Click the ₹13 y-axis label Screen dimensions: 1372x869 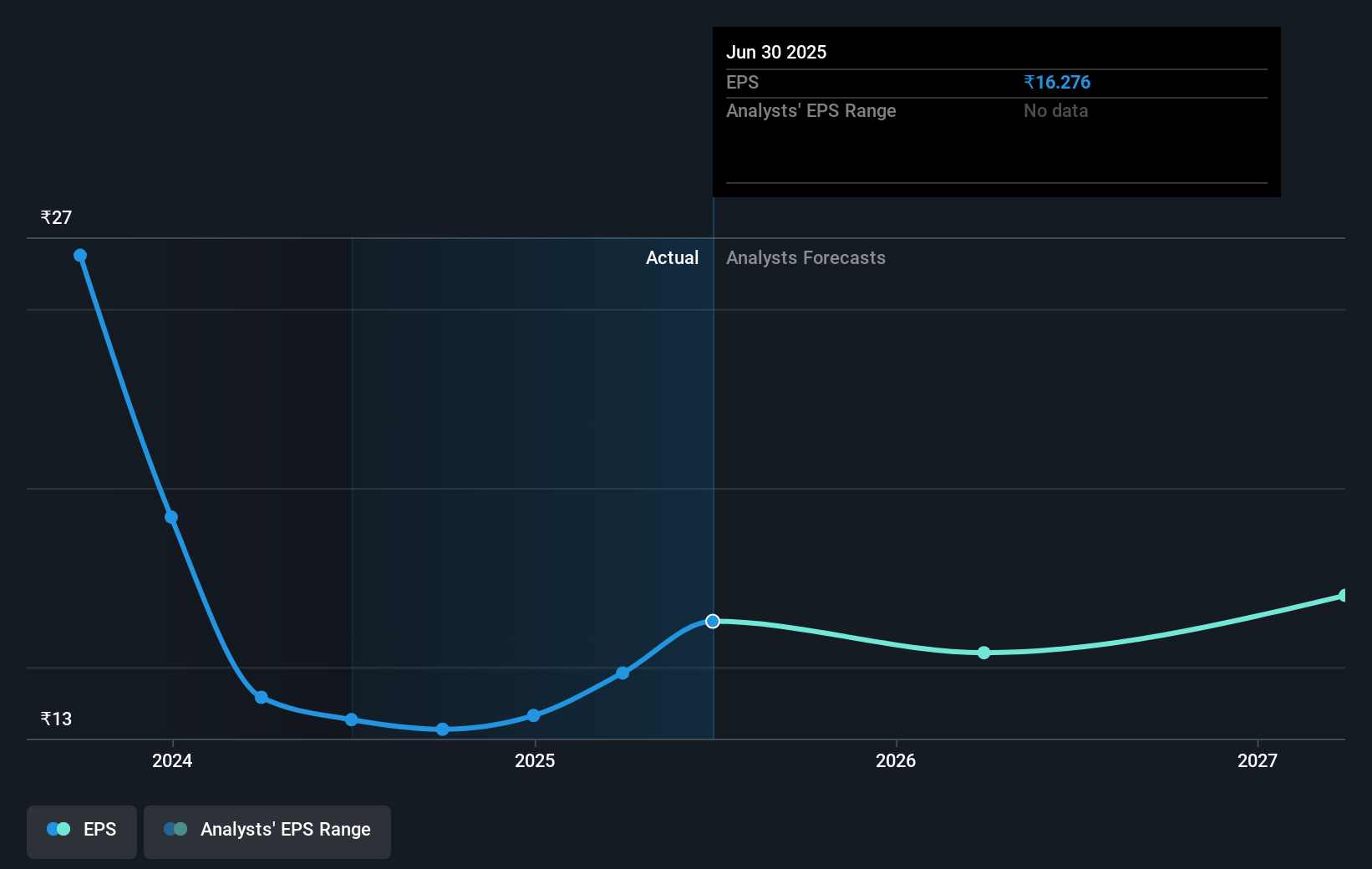(x=56, y=719)
